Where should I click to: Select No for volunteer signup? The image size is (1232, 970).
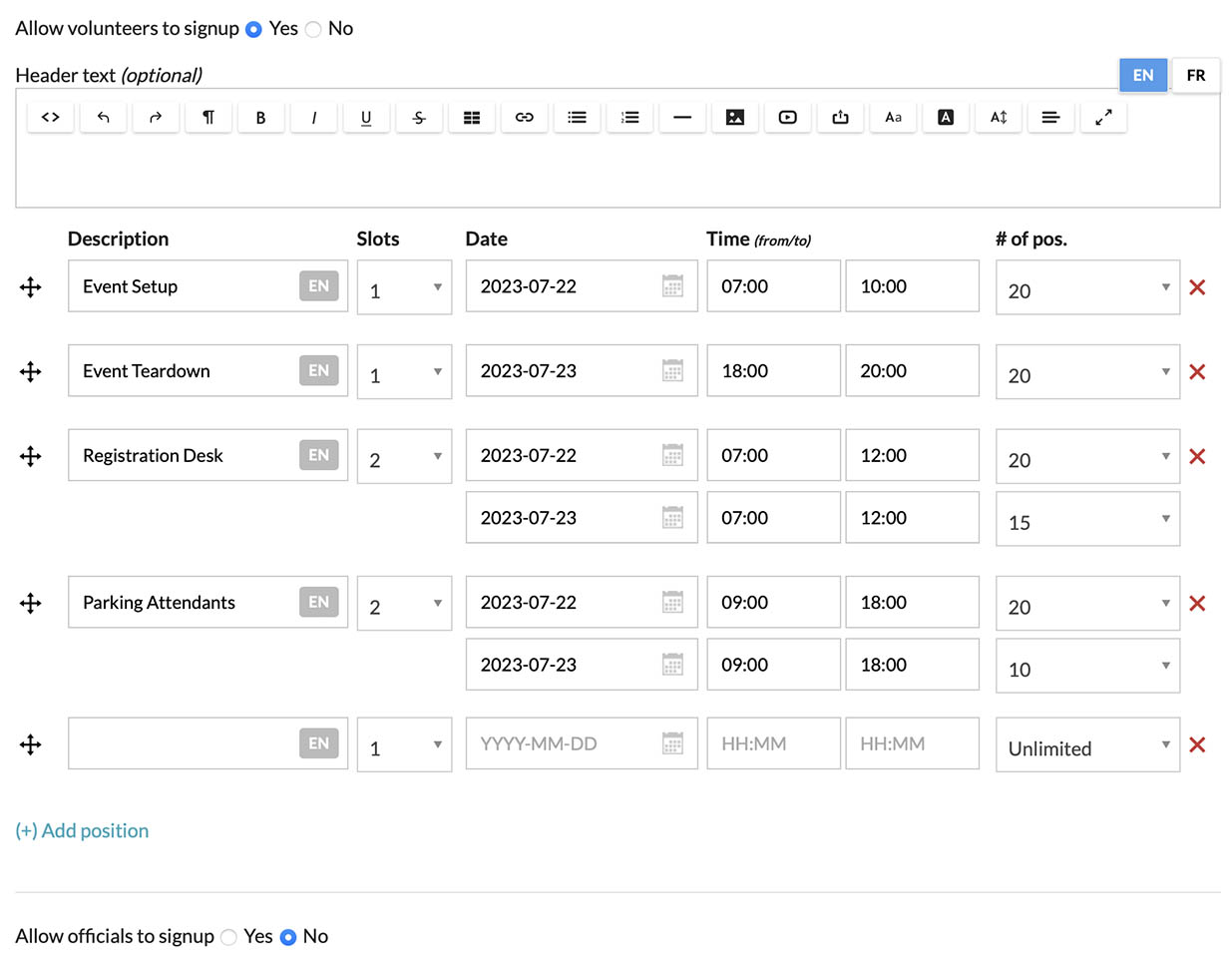click(x=313, y=30)
